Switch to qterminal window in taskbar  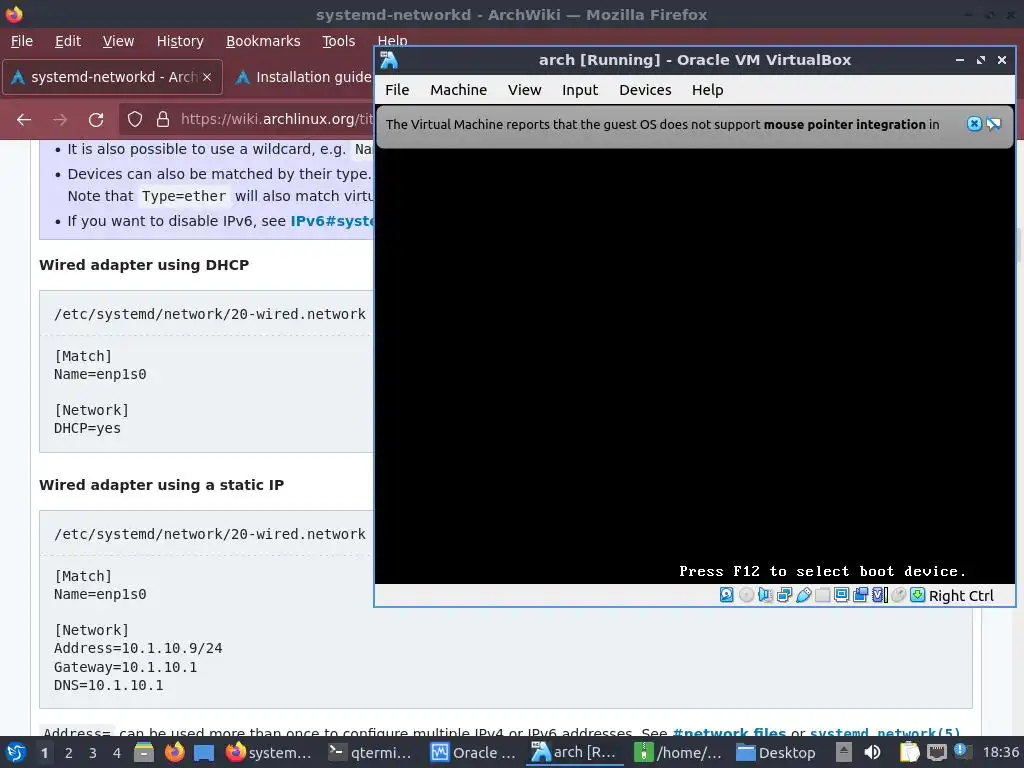(370, 753)
